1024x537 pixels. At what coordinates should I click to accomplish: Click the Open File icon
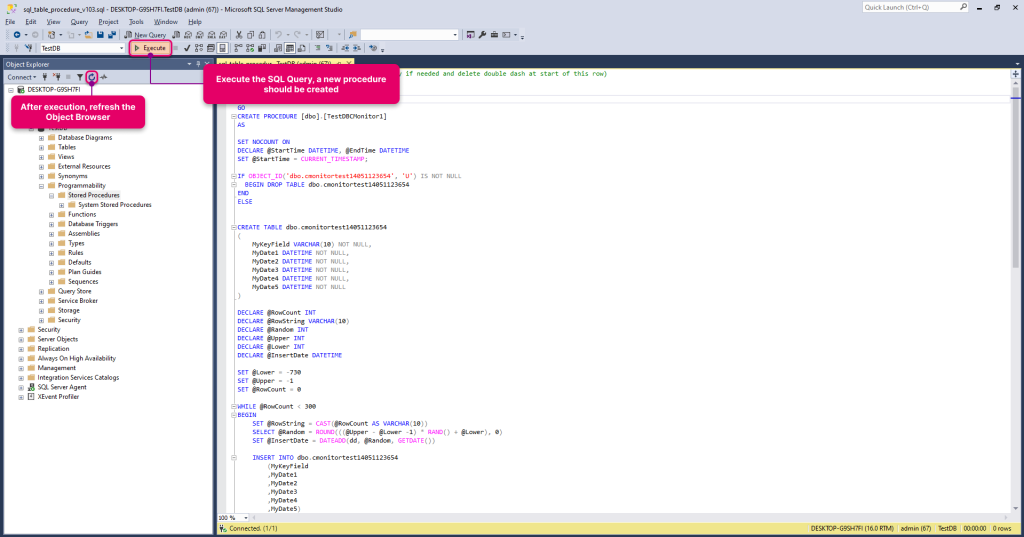88,35
